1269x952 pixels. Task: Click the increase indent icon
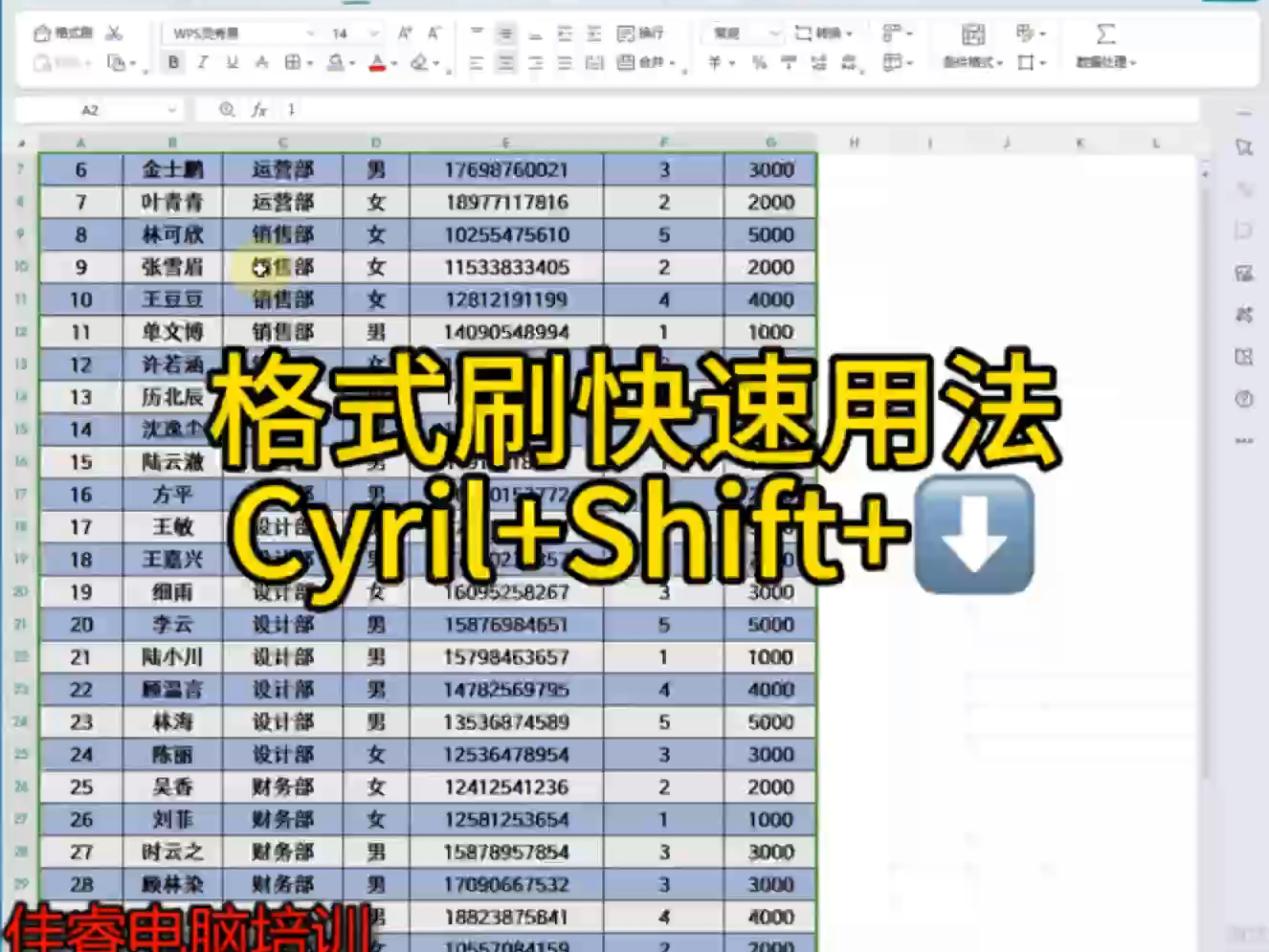click(x=594, y=33)
